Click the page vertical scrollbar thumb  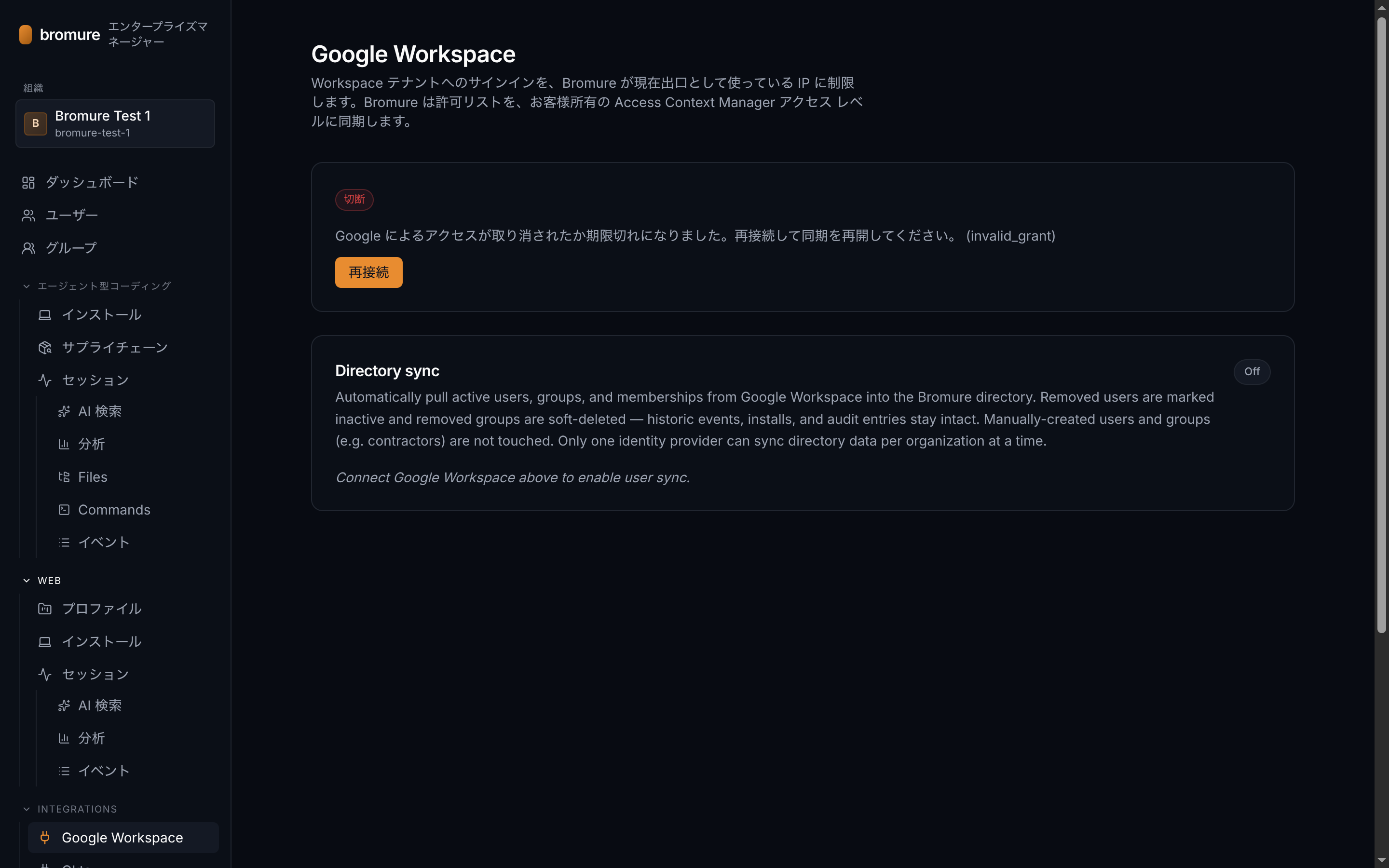coord(1382,325)
